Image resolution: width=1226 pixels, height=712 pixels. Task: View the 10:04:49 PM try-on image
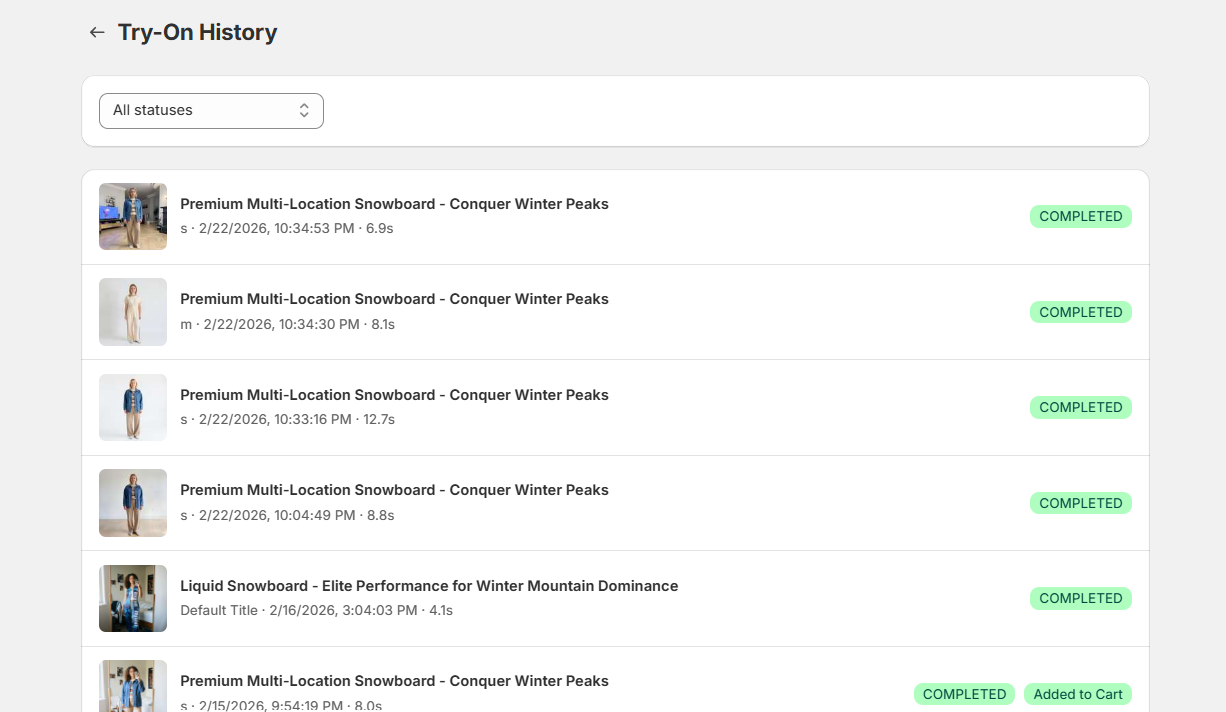point(133,503)
